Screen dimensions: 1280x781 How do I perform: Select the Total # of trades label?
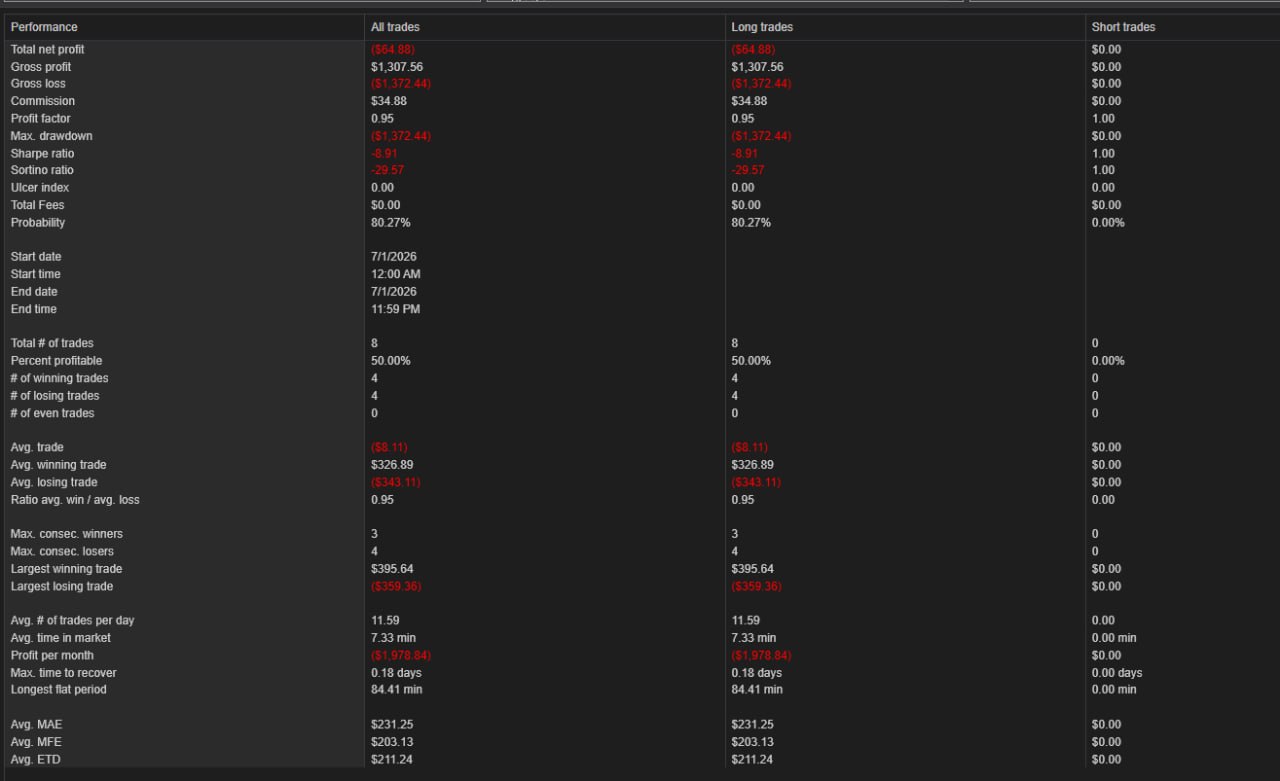tap(52, 343)
